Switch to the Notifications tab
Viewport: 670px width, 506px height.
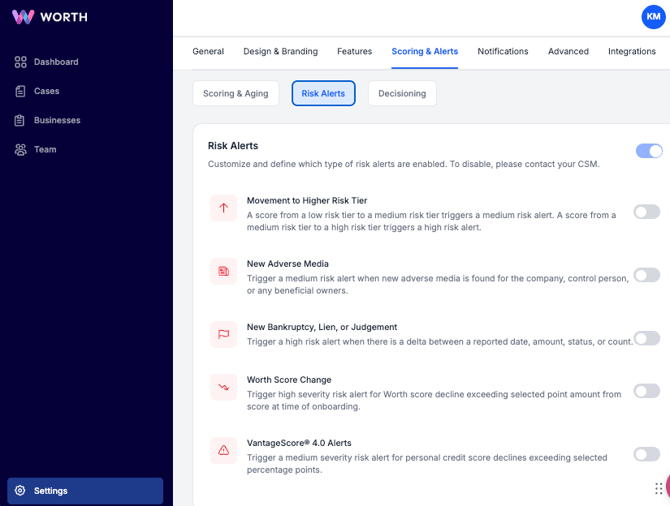(502, 51)
